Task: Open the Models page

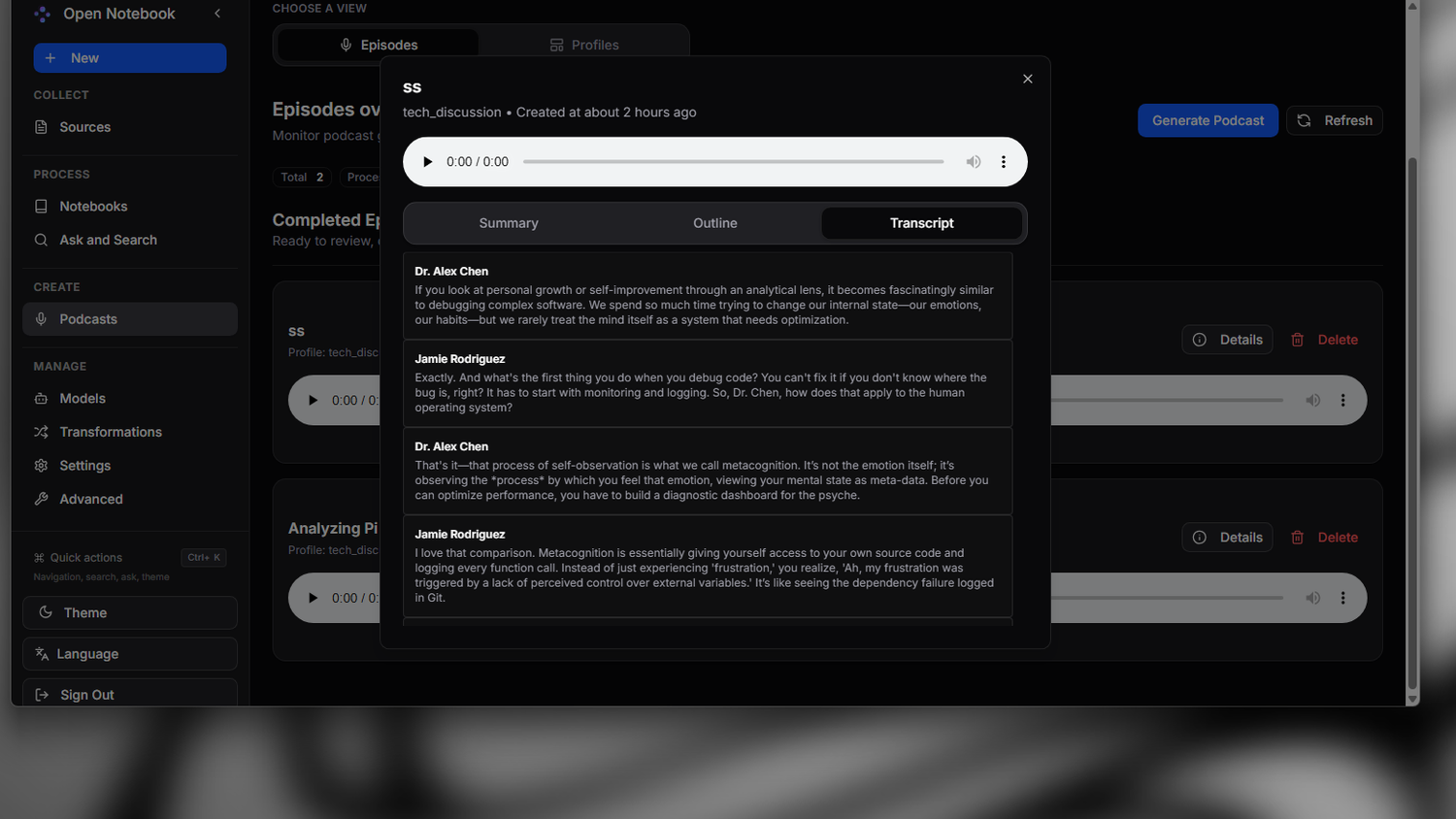Action: [x=130, y=399]
